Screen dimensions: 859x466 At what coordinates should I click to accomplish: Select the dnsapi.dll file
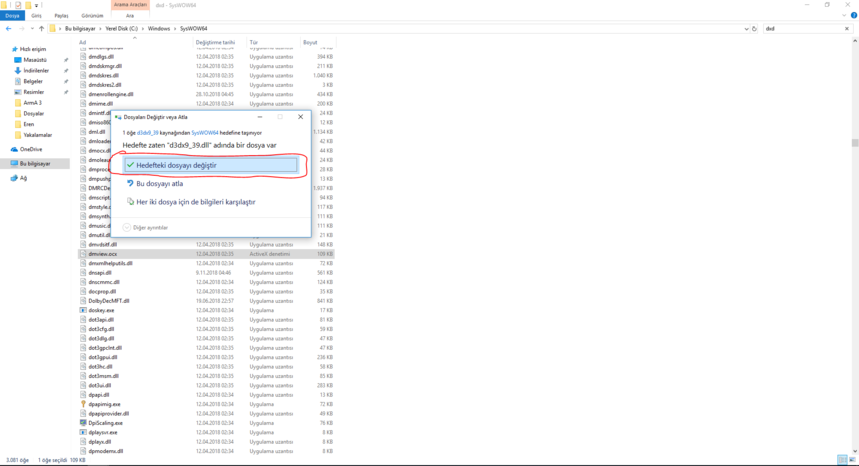100,273
